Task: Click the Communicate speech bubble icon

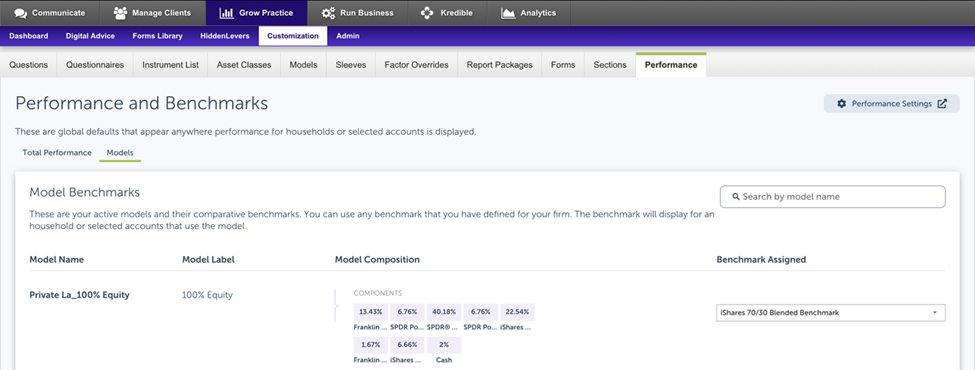Action: click(x=21, y=13)
